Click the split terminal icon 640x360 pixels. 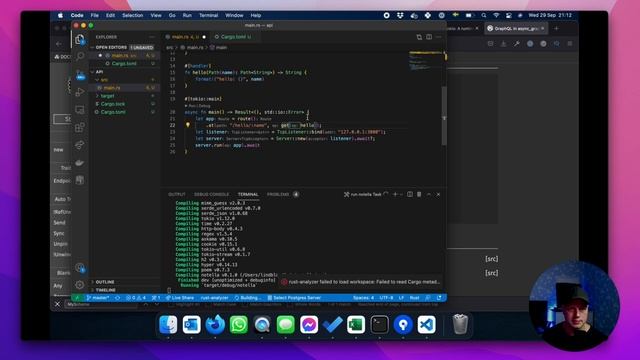point(410,194)
